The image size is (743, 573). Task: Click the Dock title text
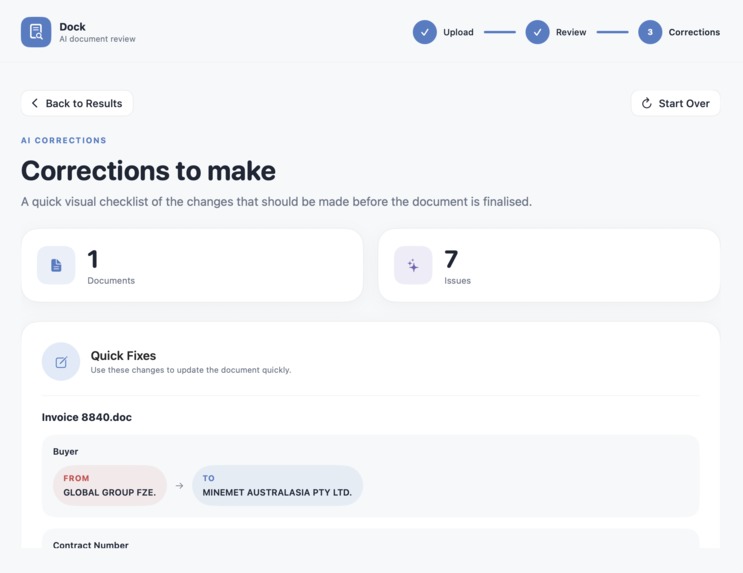(72, 27)
